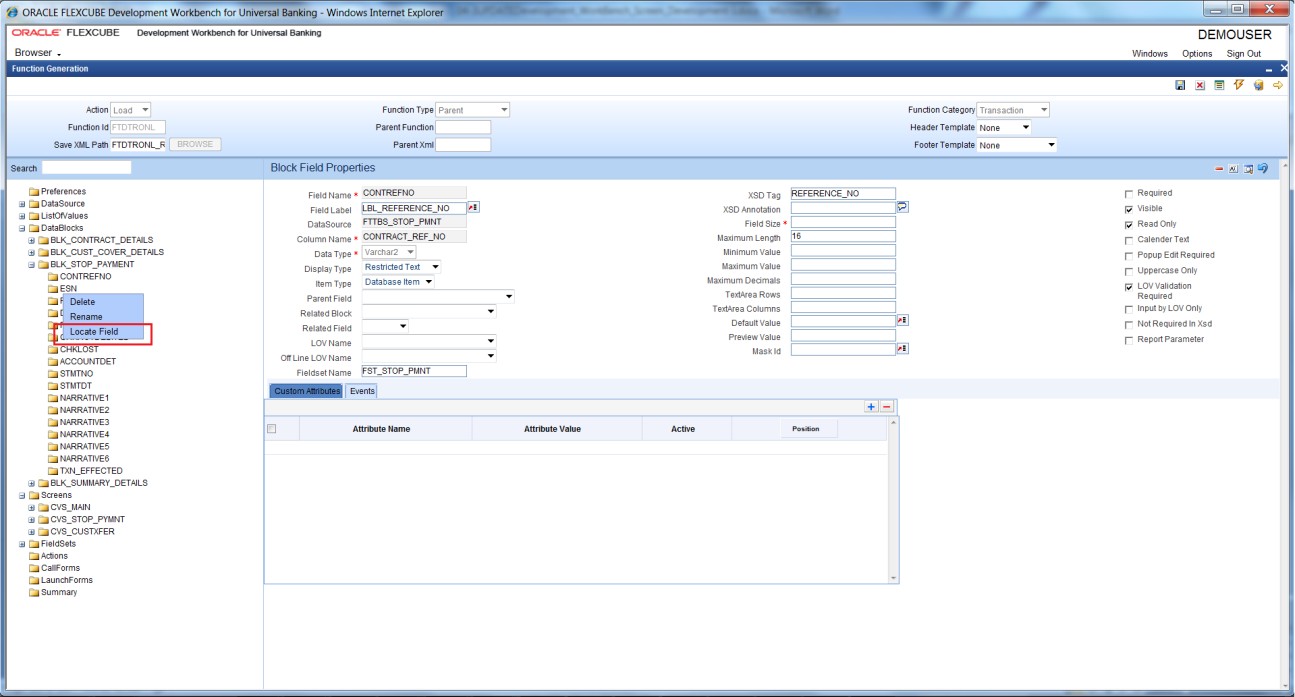Toggle the LOV Validation Required checkbox
1295x697 pixels.
tap(1129, 286)
